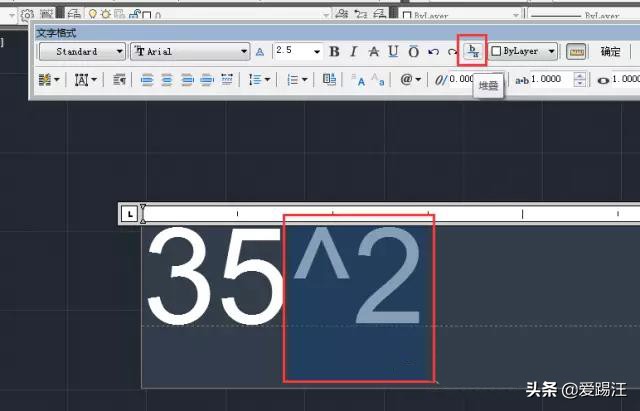Convert text to lowercase

coord(378,80)
